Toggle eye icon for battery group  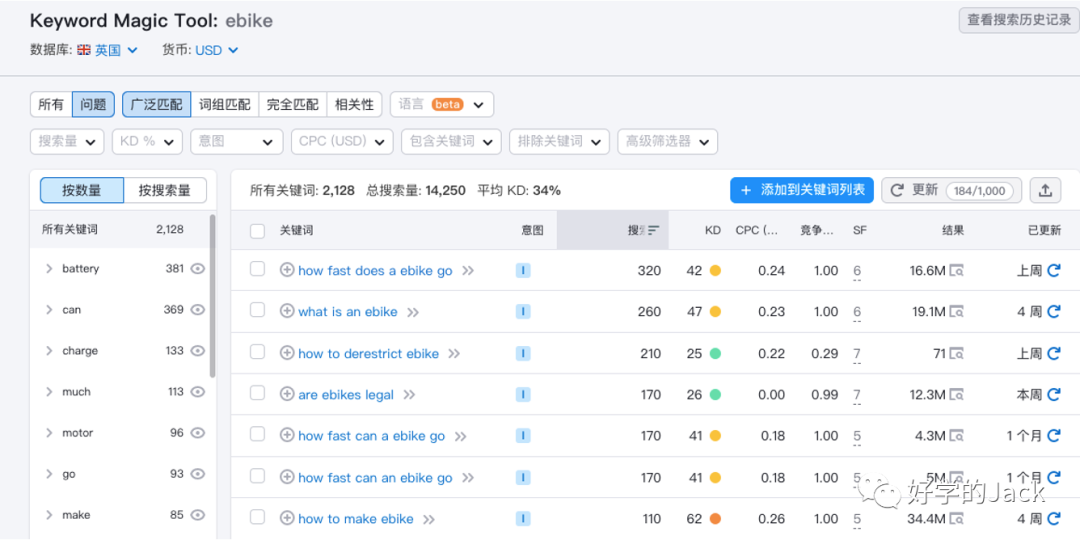pyautogui.click(x=198, y=269)
